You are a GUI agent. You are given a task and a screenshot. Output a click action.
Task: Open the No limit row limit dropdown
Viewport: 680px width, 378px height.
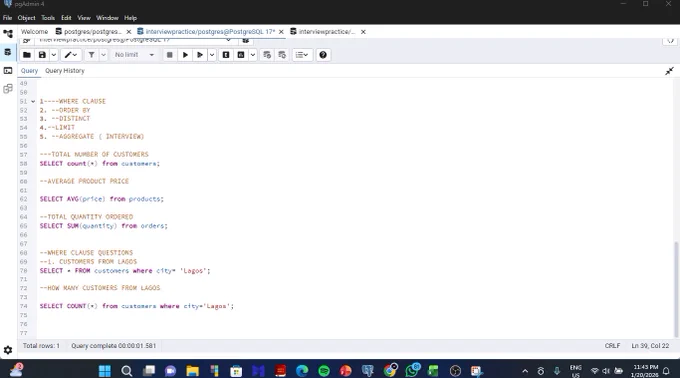coord(134,55)
